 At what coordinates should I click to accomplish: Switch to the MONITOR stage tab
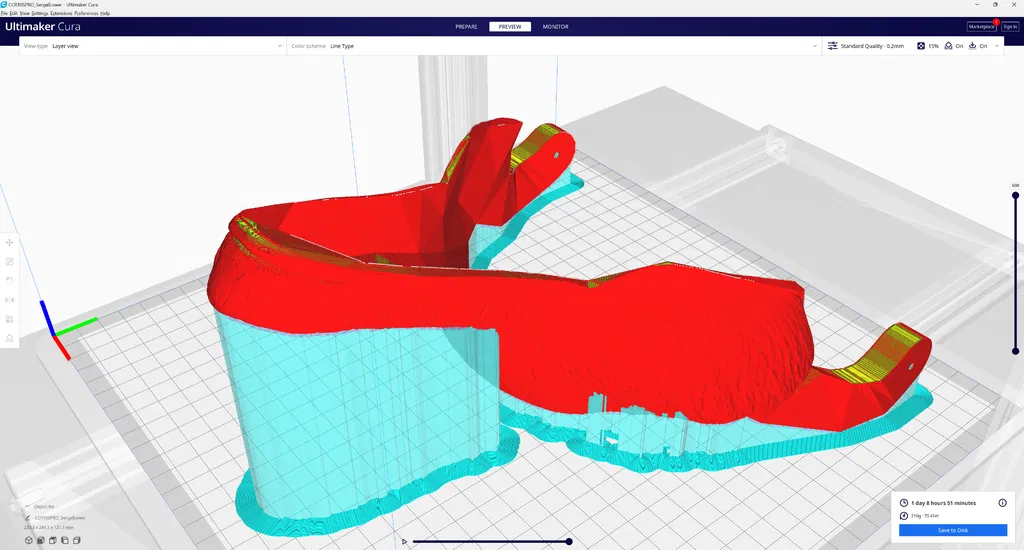[x=555, y=27]
